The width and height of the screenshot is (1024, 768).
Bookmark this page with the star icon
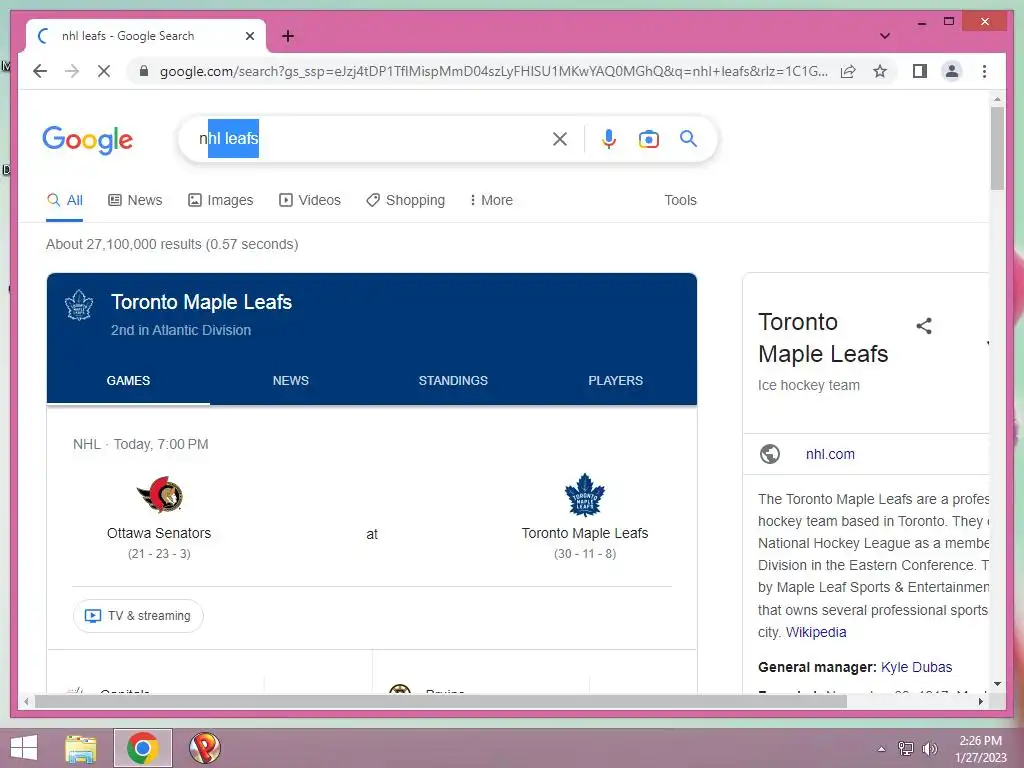tap(880, 71)
